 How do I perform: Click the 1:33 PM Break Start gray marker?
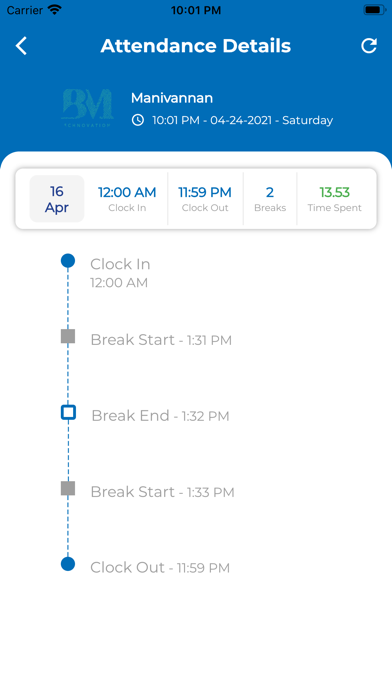[x=68, y=488]
